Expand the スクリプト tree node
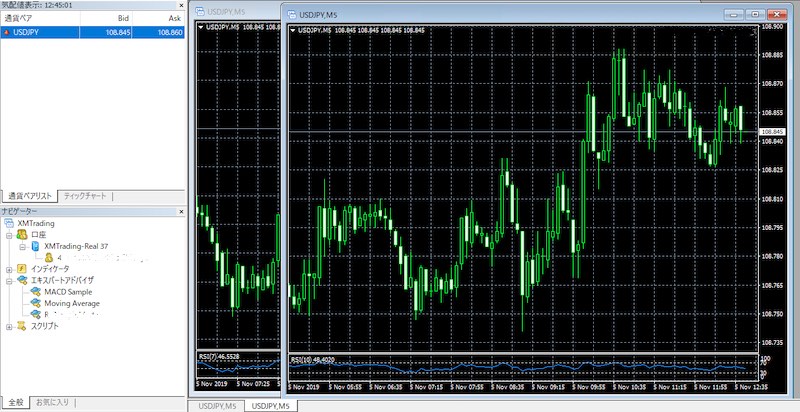800x412 pixels. (9, 326)
